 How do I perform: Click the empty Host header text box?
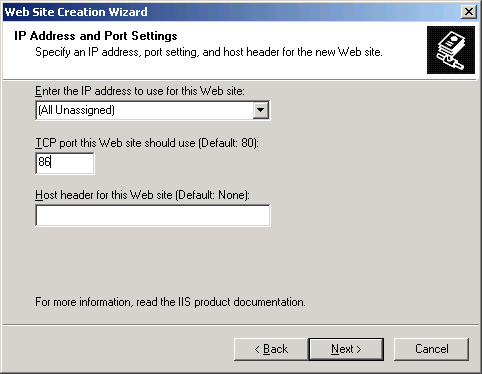coord(153,215)
